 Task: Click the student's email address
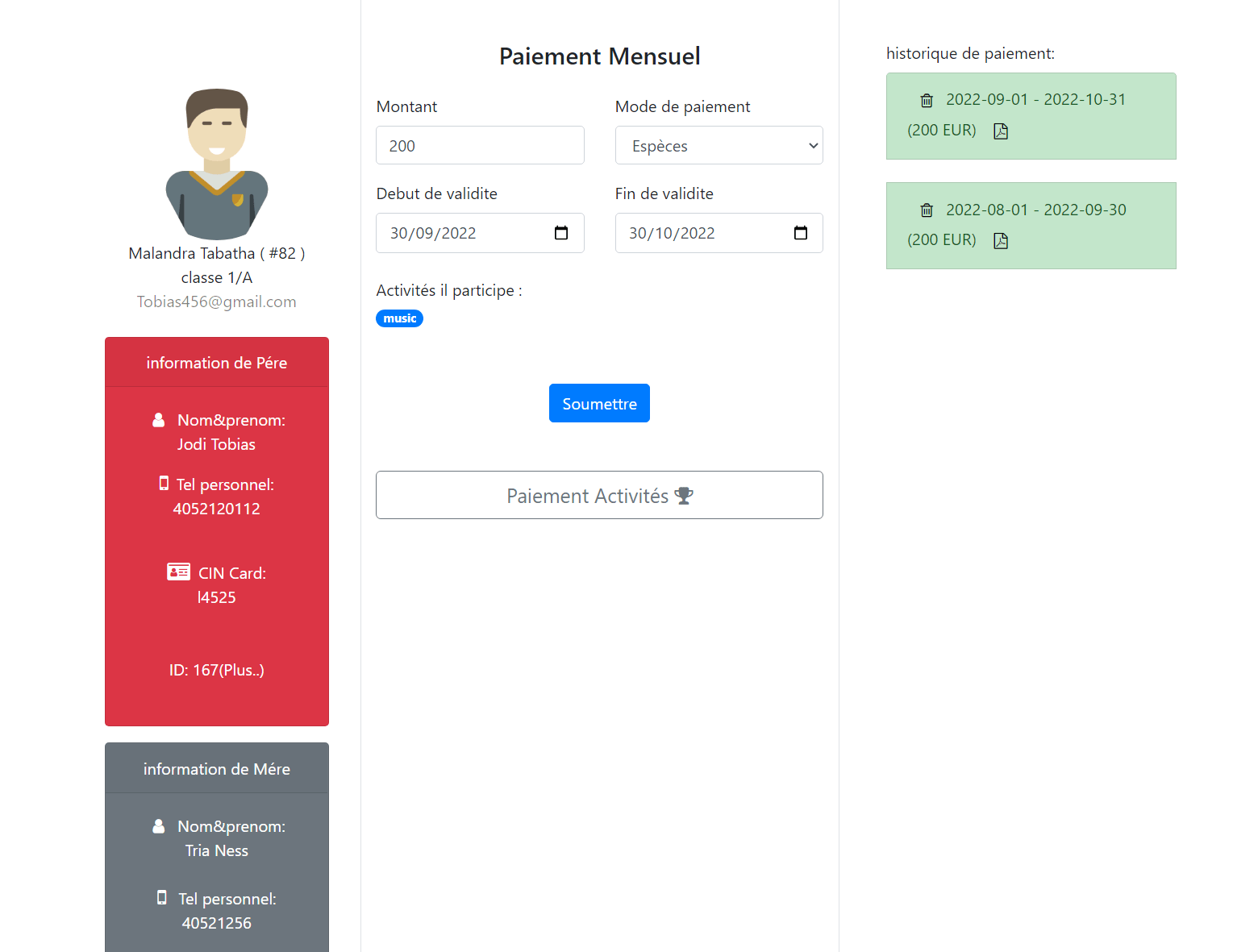coord(216,301)
